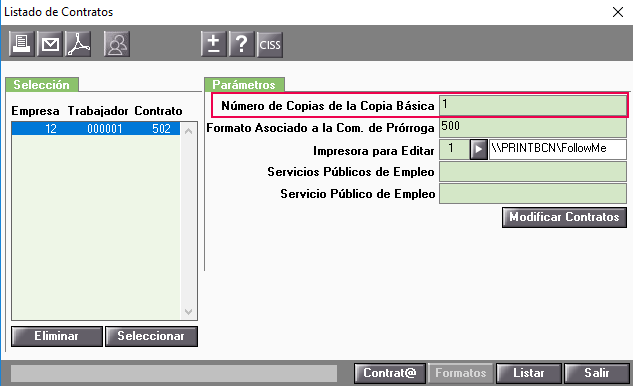Click the Formatos button

click(x=461, y=373)
